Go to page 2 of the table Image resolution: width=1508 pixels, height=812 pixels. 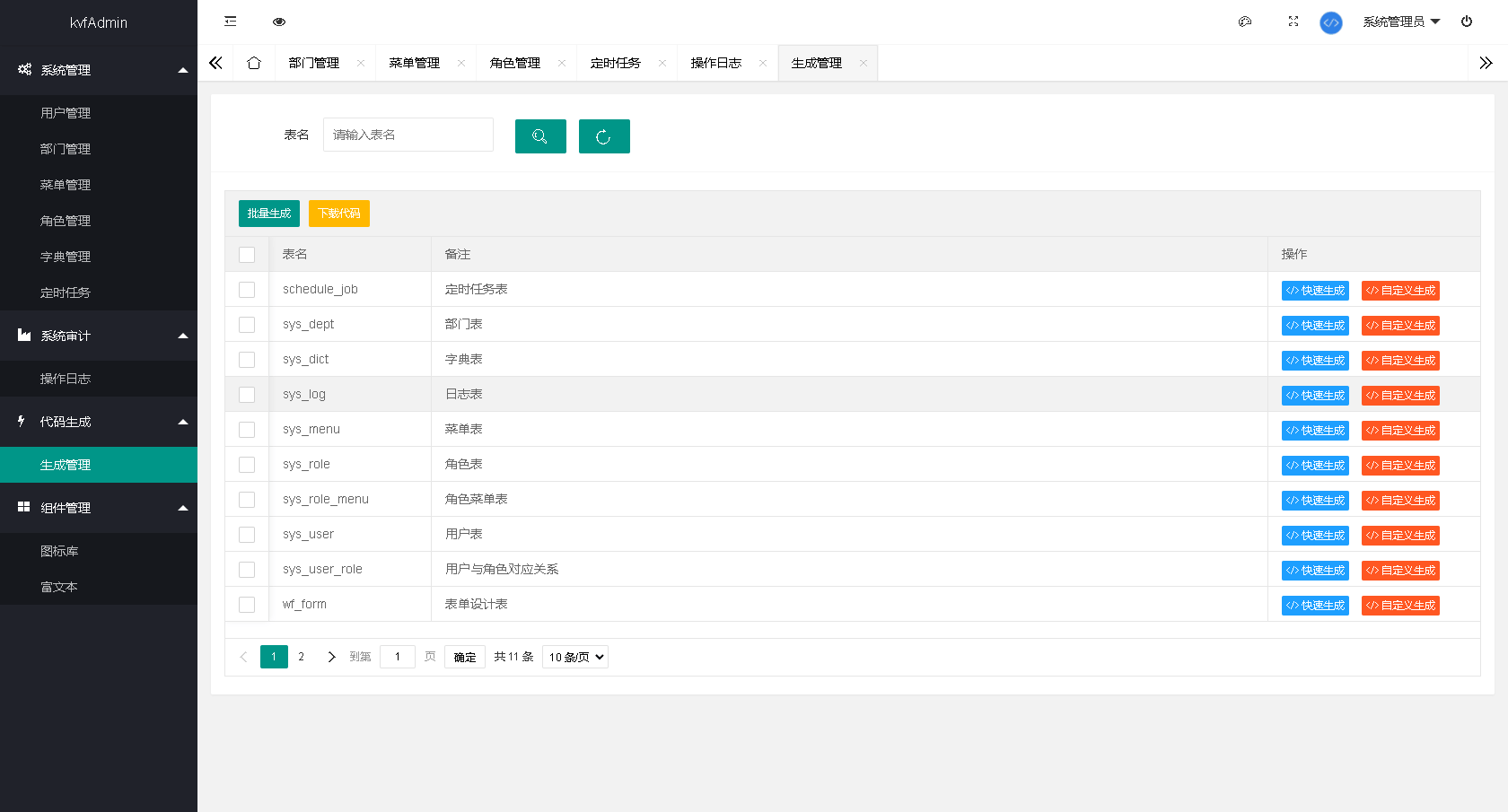301,656
